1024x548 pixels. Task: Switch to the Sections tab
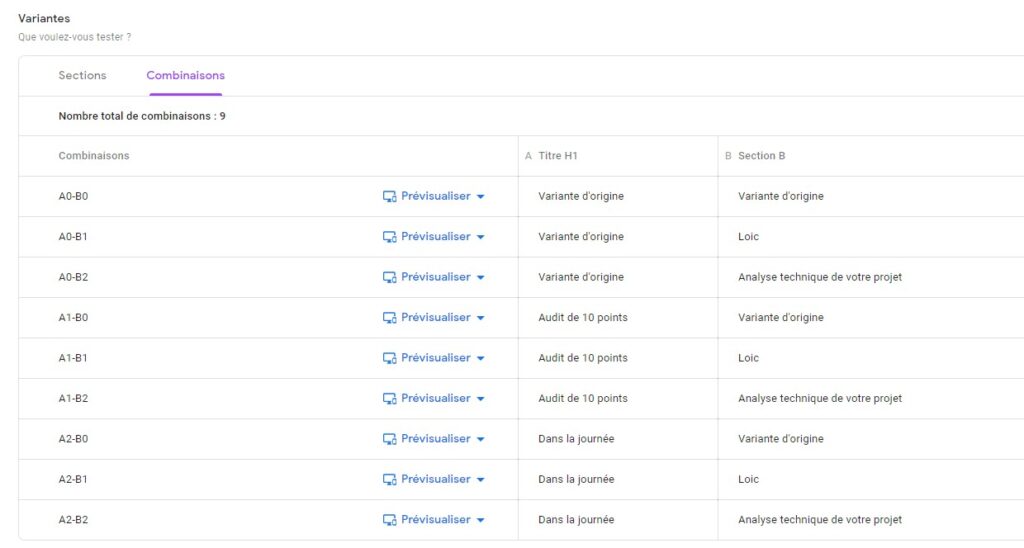(x=82, y=75)
